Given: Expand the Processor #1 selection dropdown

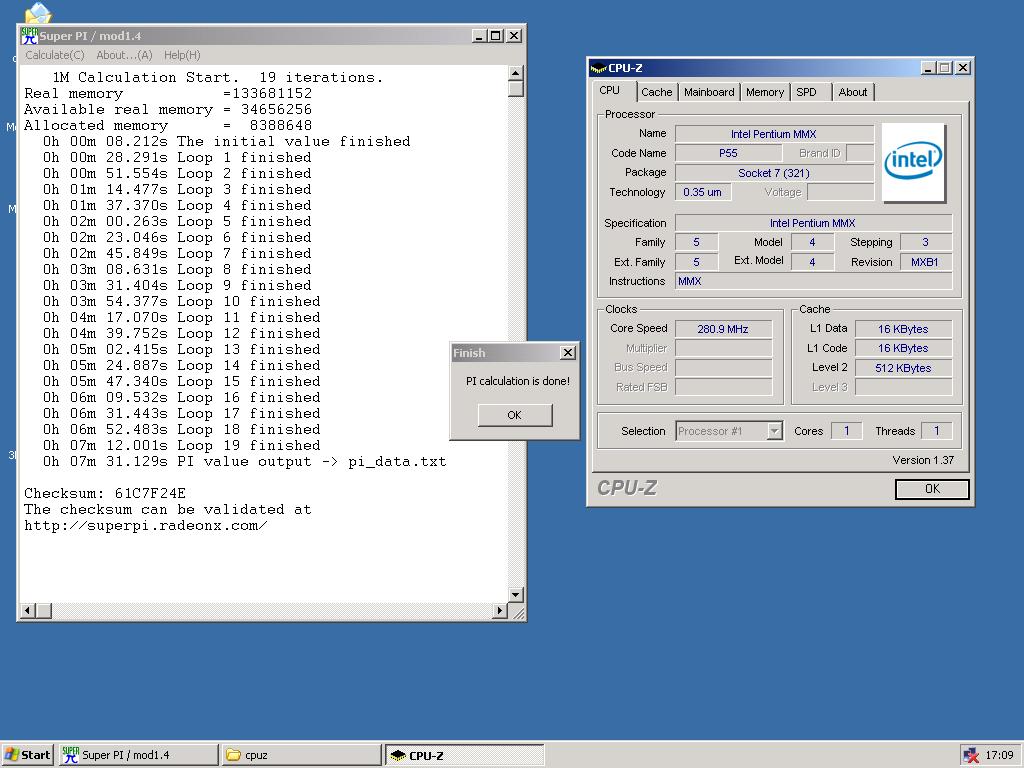Looking at the screenshot, I should pyautogui.click(x=775, y=431).
